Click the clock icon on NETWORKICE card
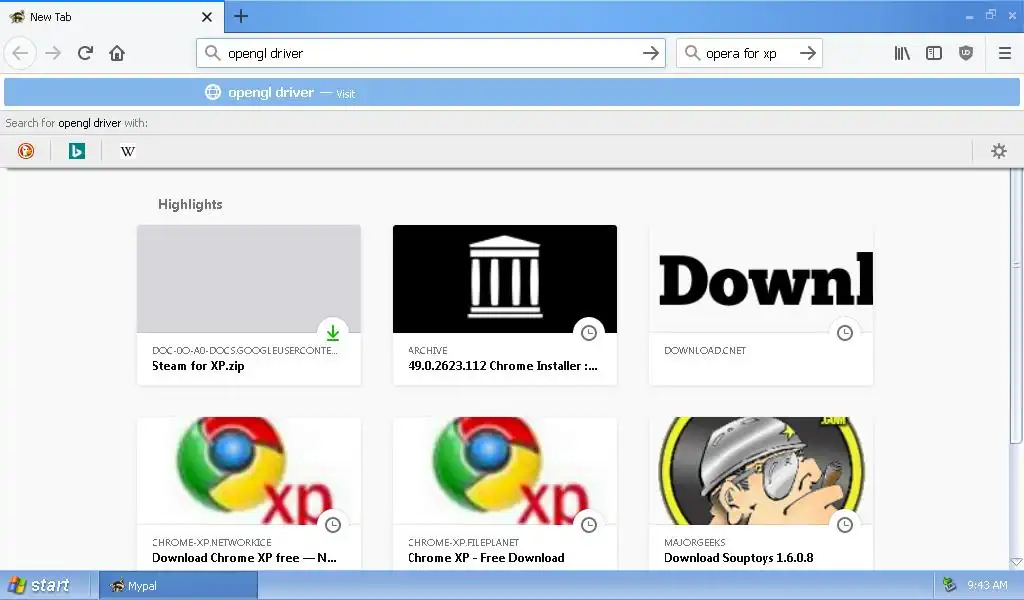The width and height of the screenshot is (1024, 600). click(x=333, y=525)
